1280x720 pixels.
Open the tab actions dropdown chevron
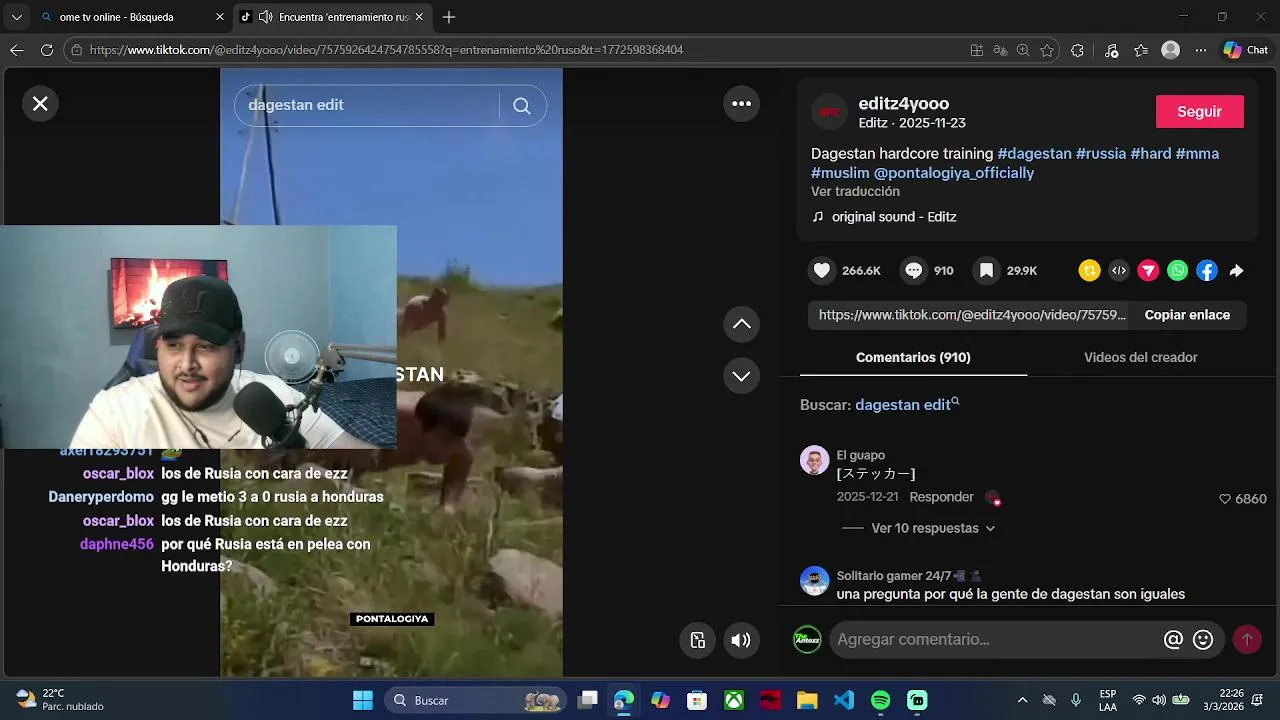16,17
